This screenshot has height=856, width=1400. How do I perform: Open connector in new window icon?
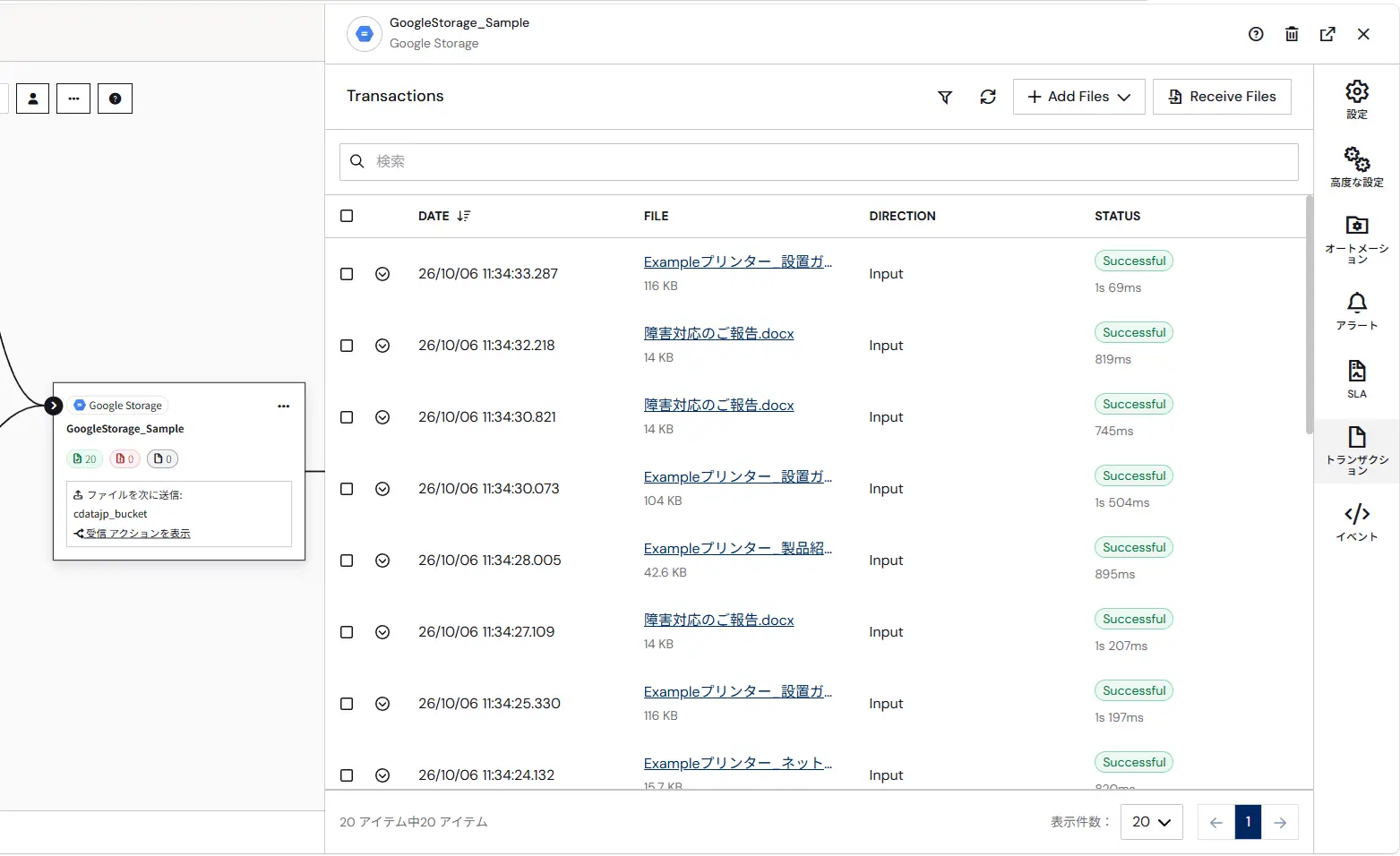[1327, 34]
